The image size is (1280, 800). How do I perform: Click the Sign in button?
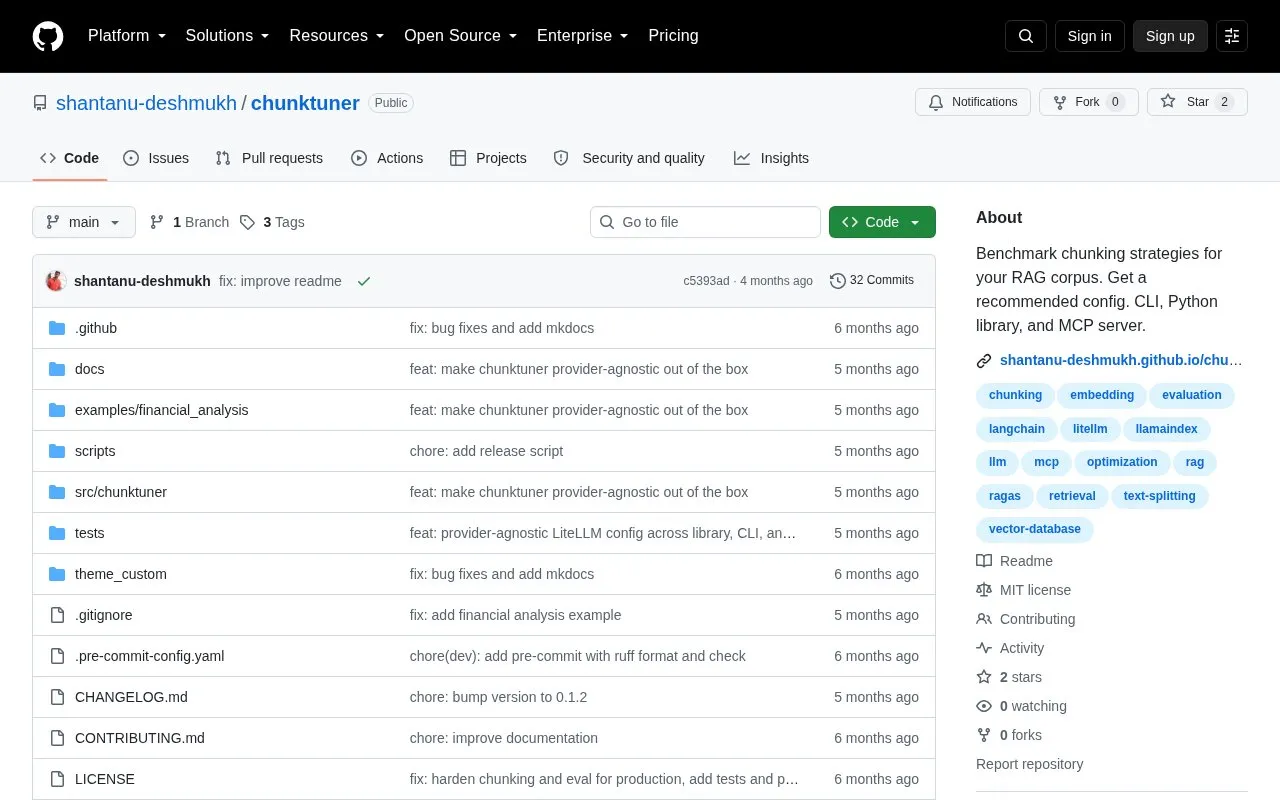(x=1089, y=36)
